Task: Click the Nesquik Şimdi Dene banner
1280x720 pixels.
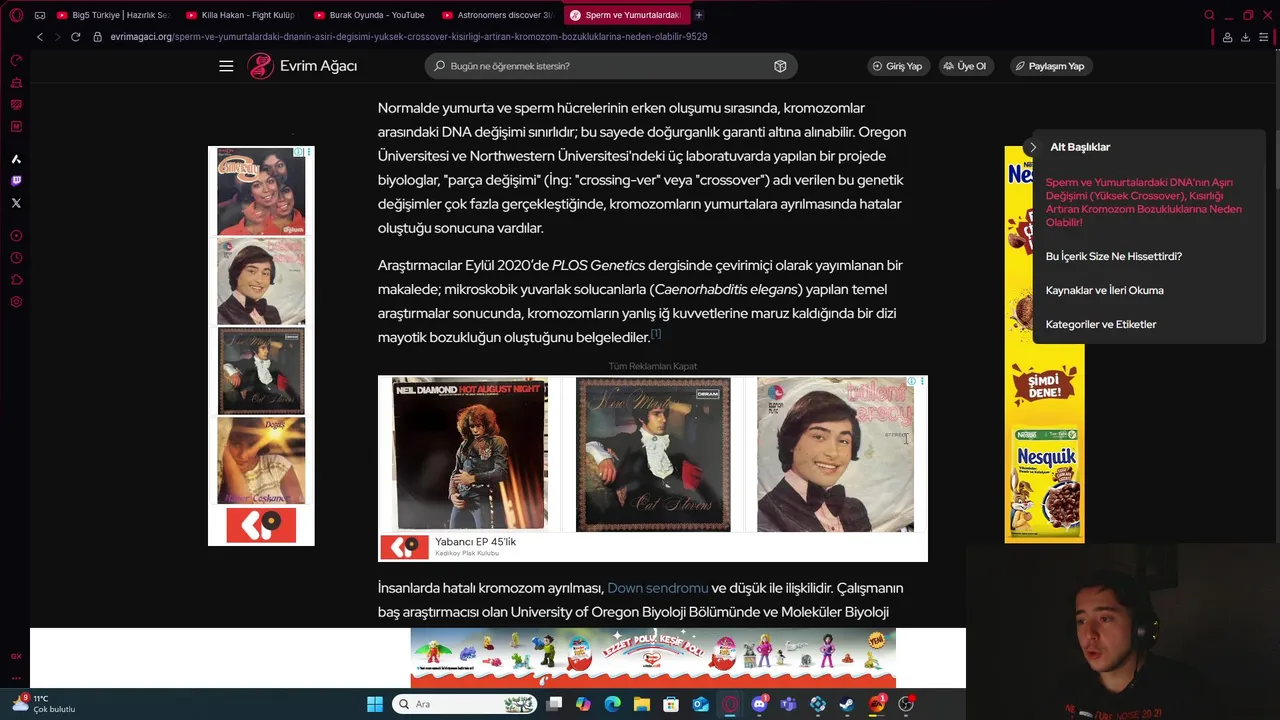Action: click(1044, 383)
